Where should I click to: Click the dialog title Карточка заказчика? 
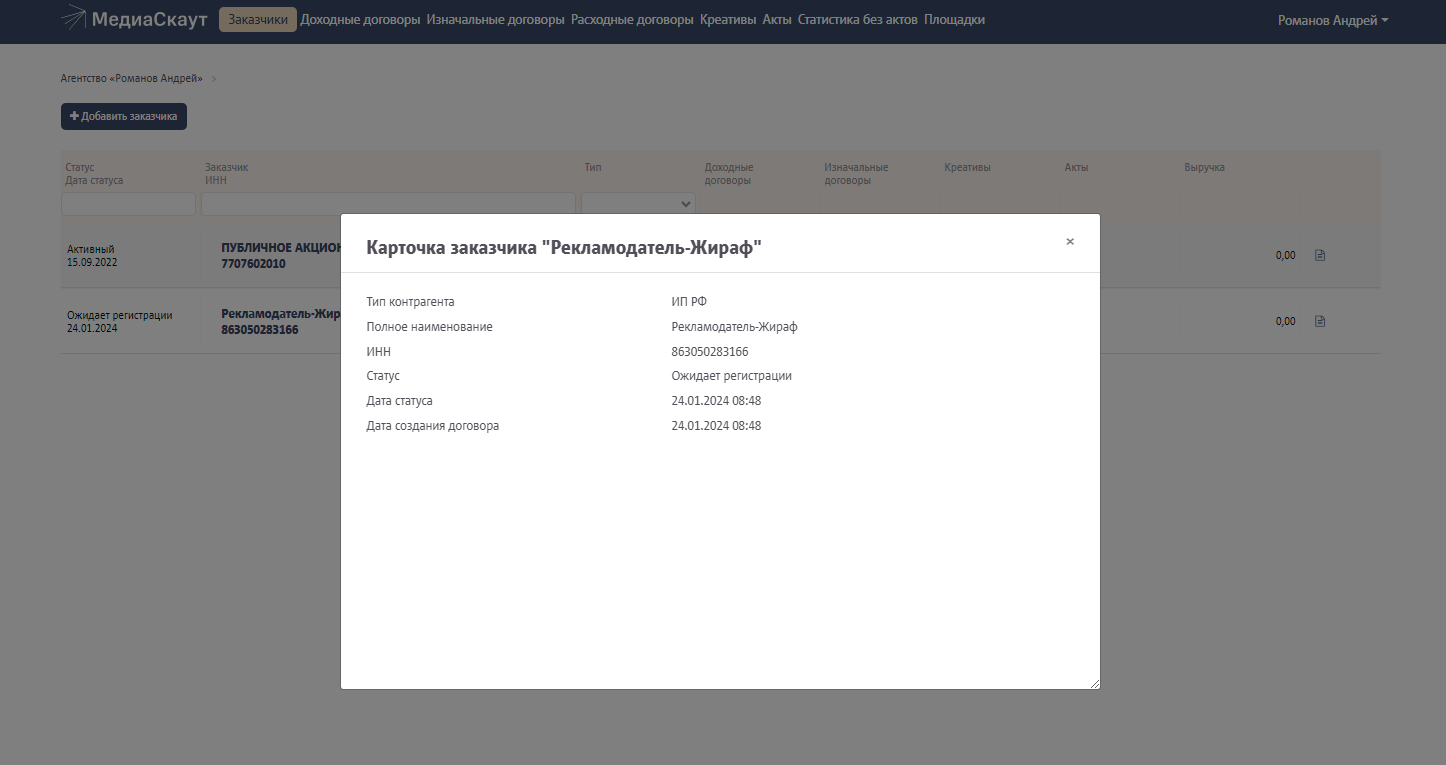coord(564,248)
